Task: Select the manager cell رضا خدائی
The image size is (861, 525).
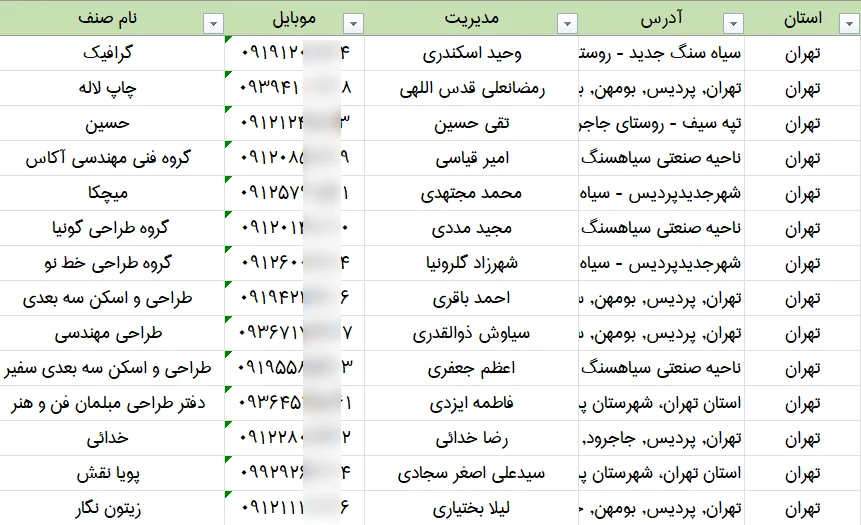Action: tap(472, 438)
